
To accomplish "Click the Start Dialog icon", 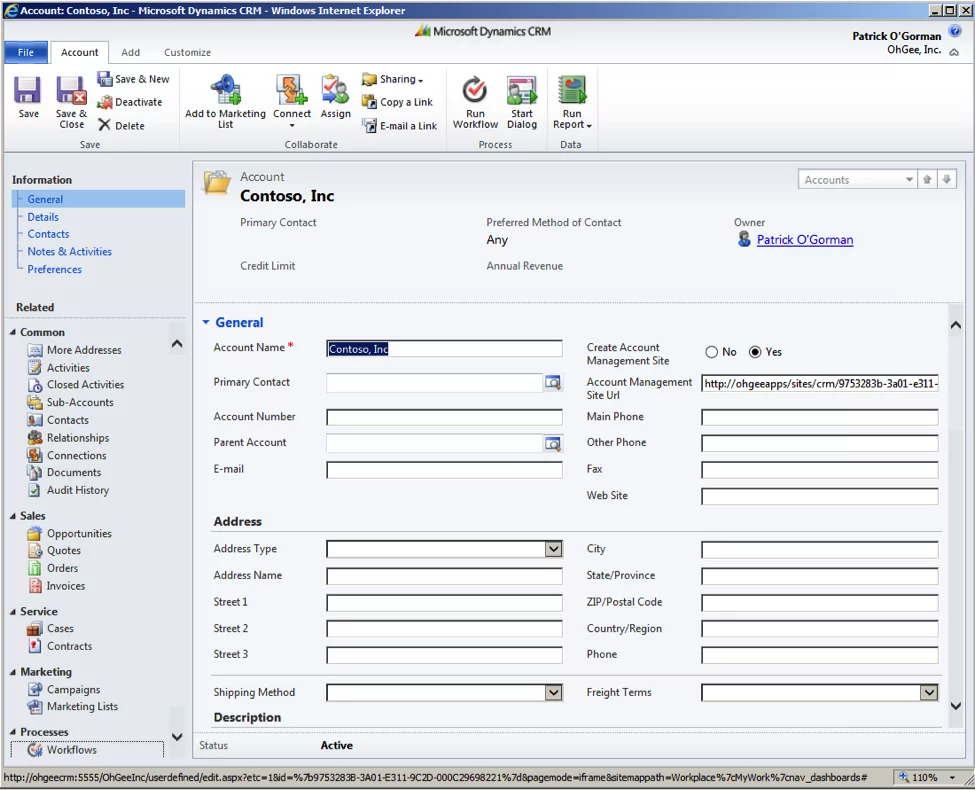I will pos(522,90).
